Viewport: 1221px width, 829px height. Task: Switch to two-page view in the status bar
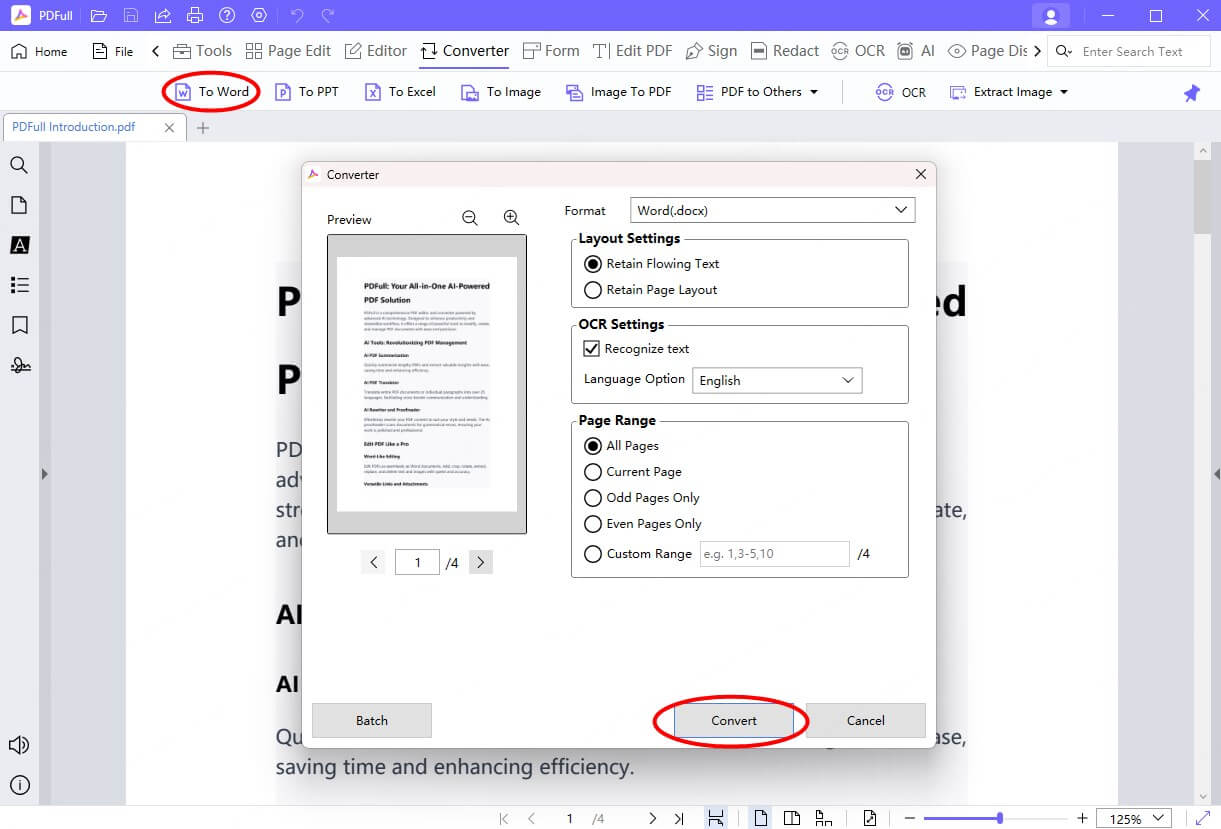click(x=793, y=818)
